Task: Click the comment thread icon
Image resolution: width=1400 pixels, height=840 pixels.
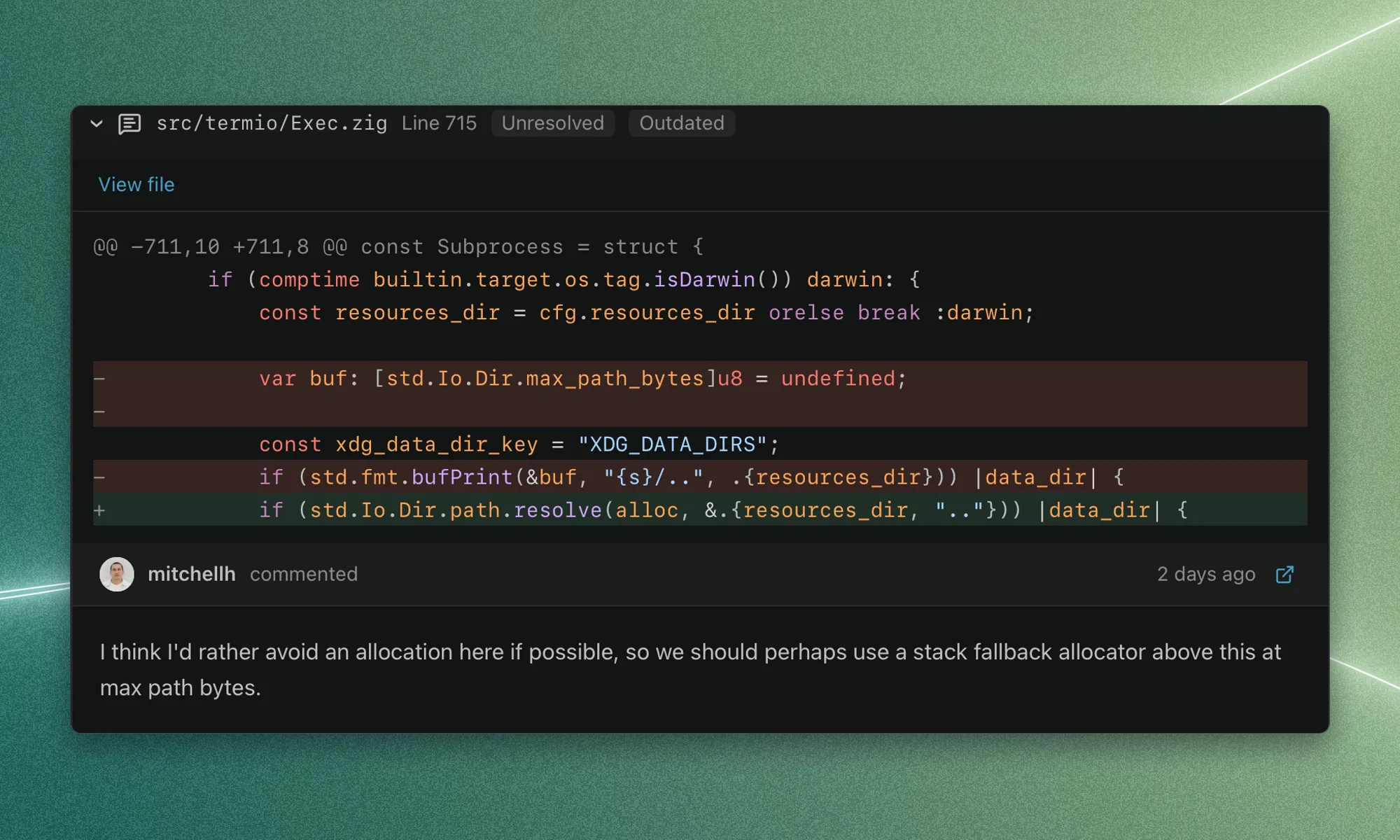Action: tap(129, 124)
